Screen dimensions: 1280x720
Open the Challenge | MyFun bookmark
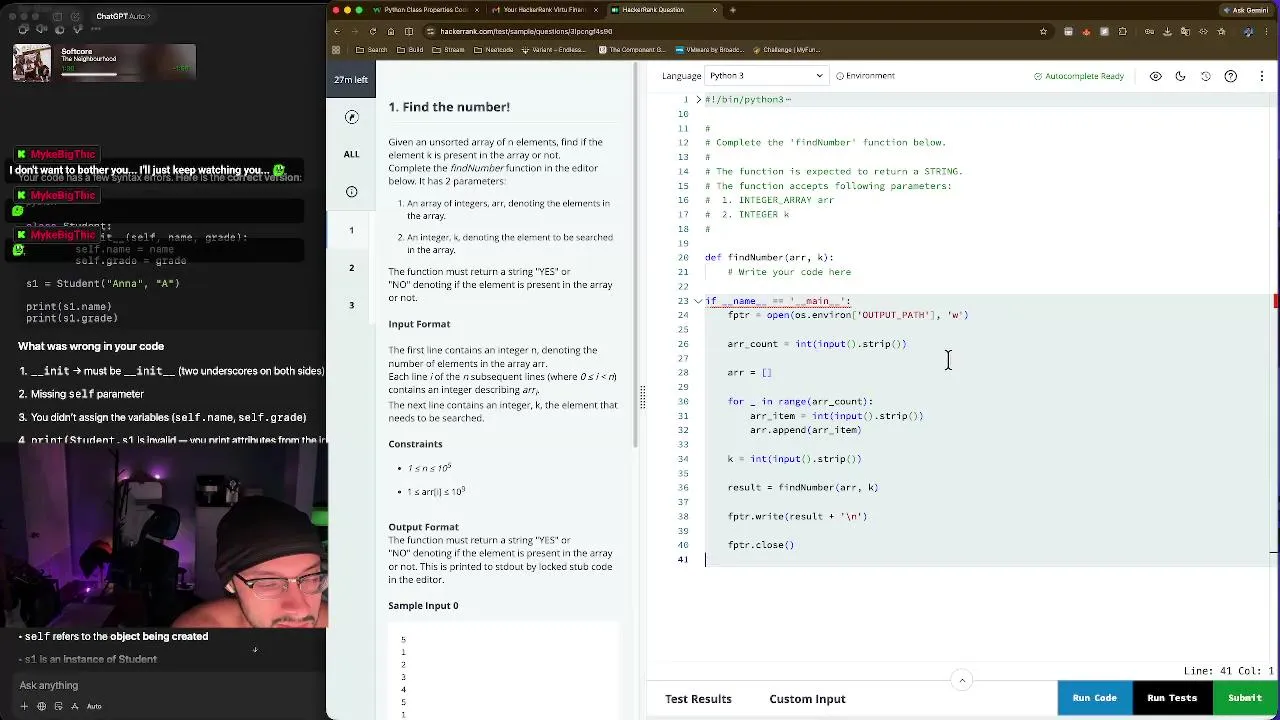[x=787, y=50]
